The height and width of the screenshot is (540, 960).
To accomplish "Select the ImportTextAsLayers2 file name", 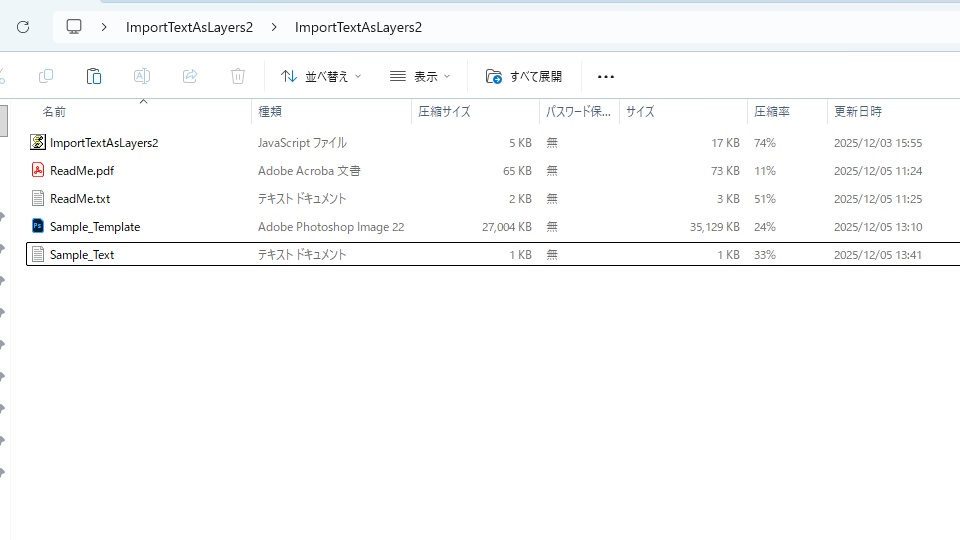I will coord(104,143).
